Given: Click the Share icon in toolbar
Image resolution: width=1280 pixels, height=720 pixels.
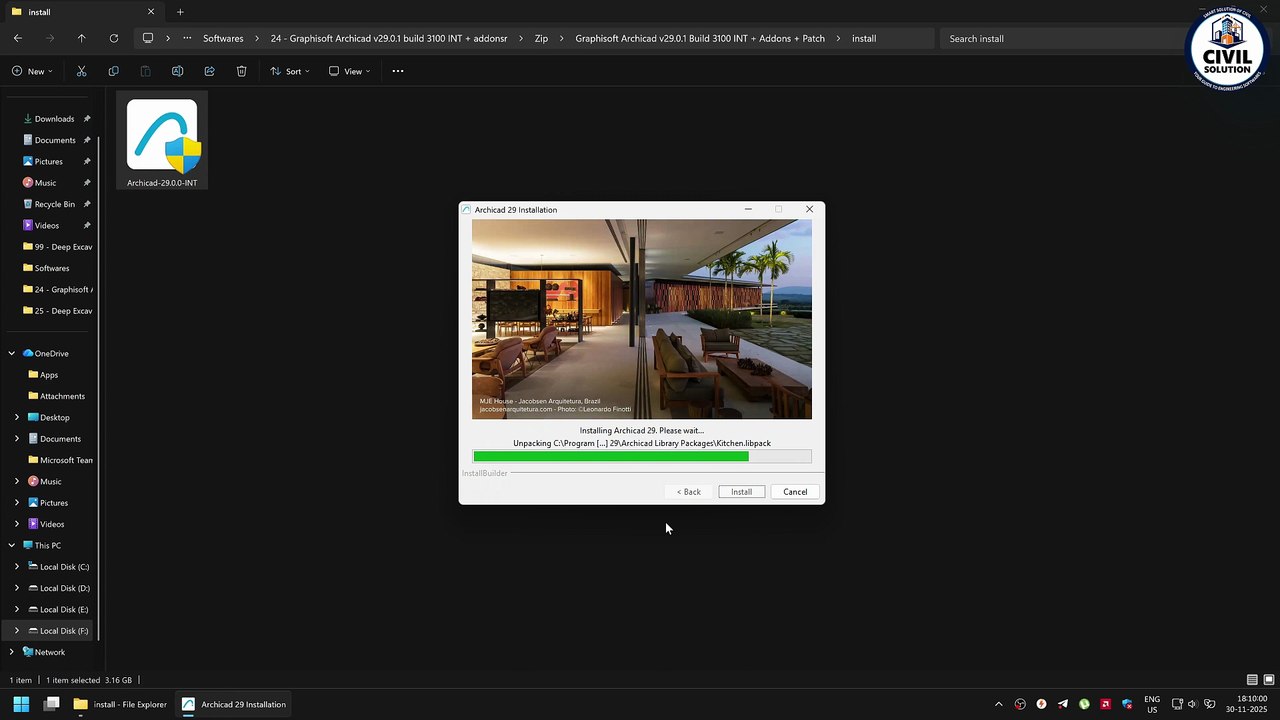Looking at the screenshot, I should 209,71.
